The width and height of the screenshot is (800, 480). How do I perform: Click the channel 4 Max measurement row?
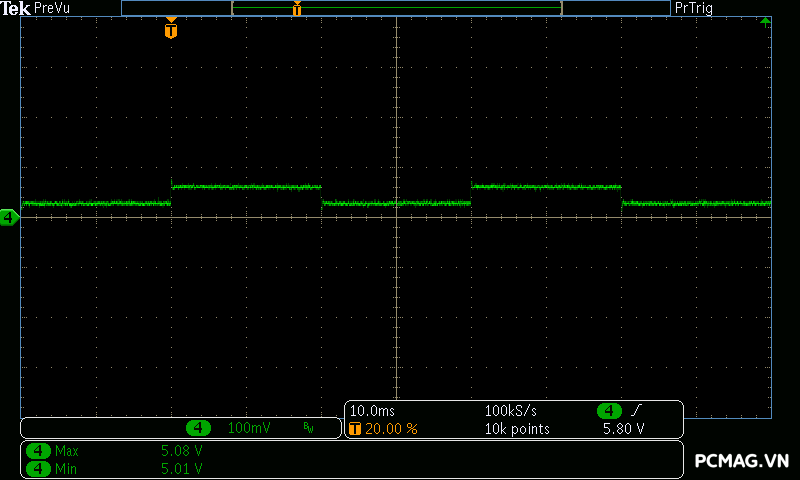point(120,451)
